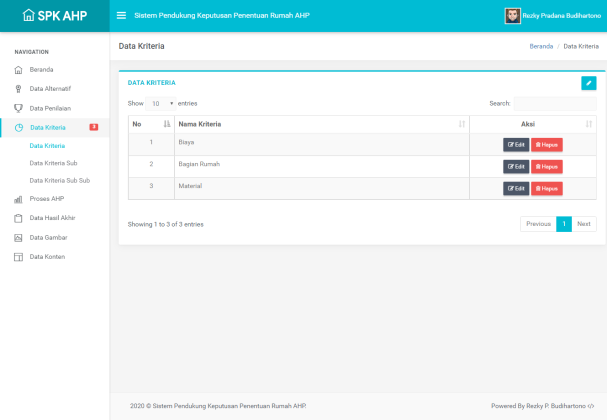This screenshot has height=420, width=607.
Task: Click the house icon beside Beranda
Action: (x=18, y=70)
